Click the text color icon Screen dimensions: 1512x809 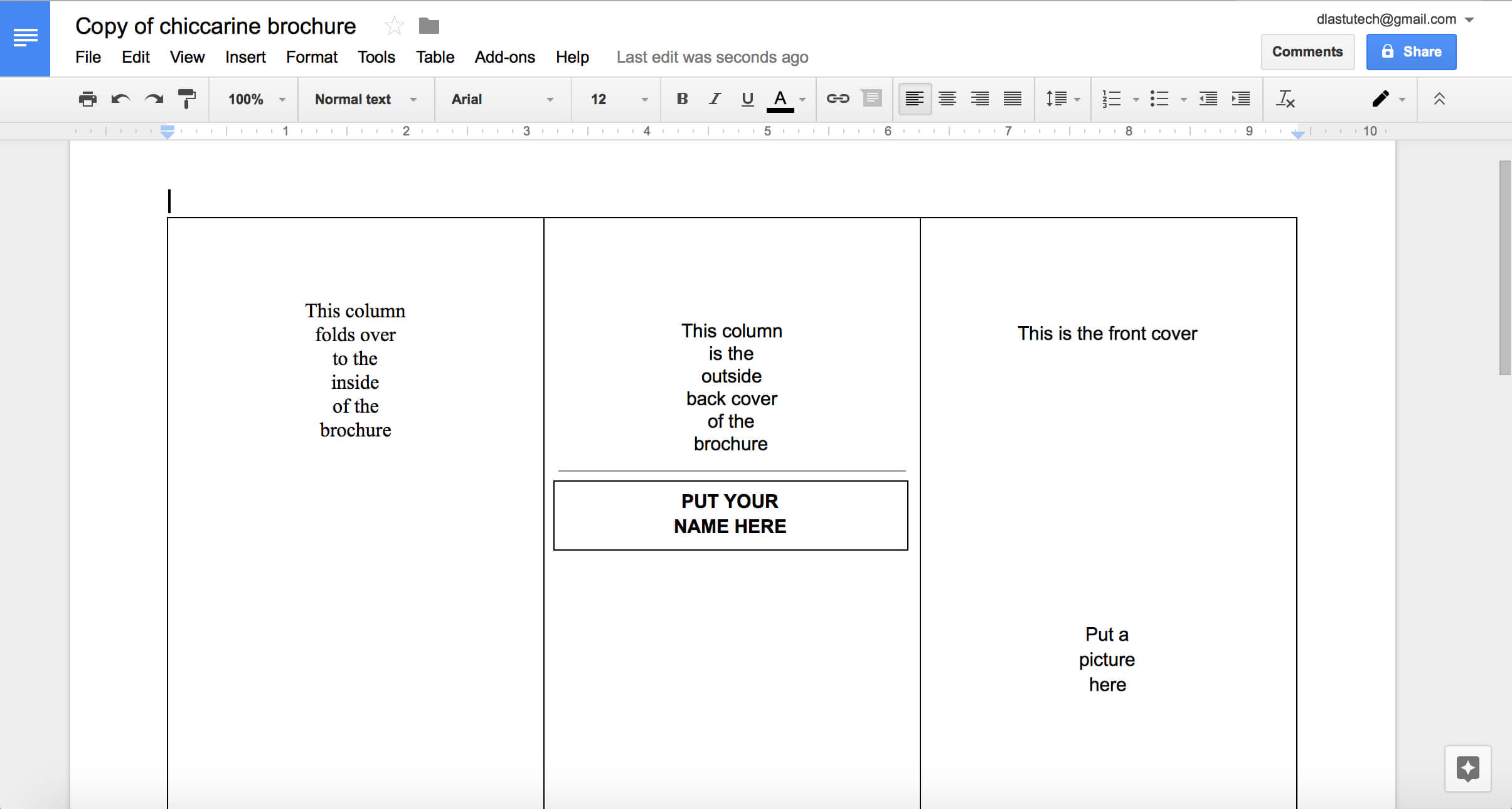tap(781, 98)
